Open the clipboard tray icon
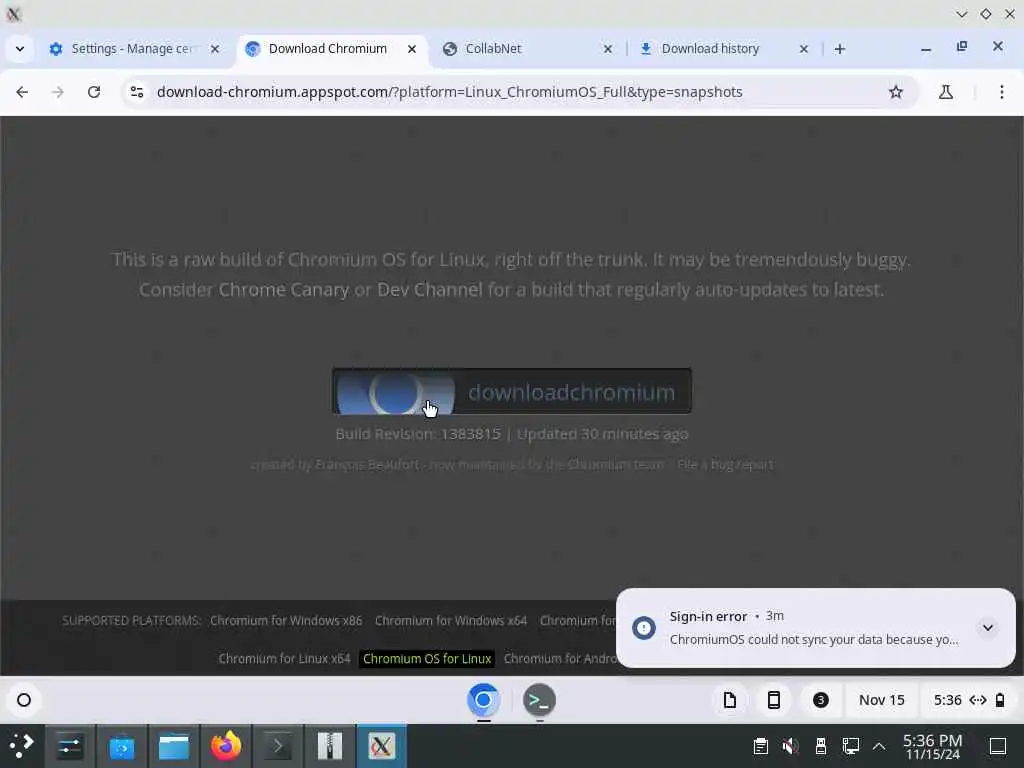Image resolution: width=1024 pixels, height=768 pixels. pyautogui.click(x=760, y=746)
